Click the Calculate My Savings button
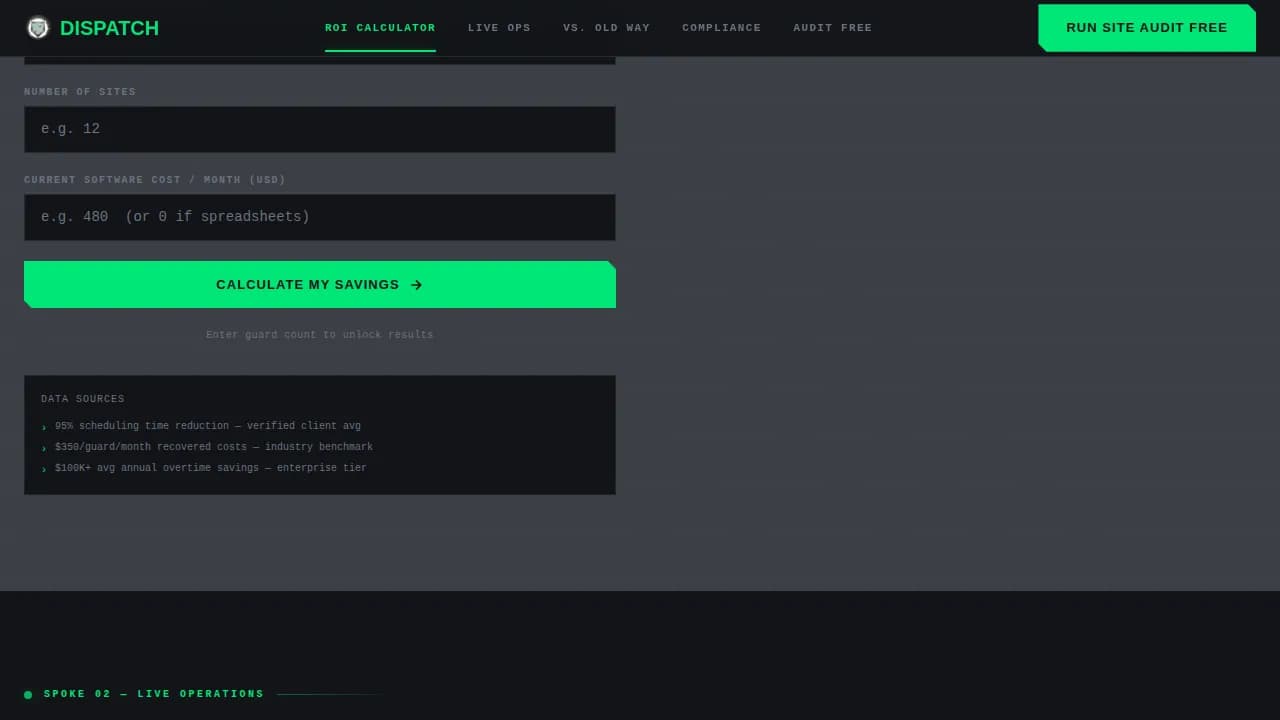This screenshot has height=720, width=1280. 320,285
